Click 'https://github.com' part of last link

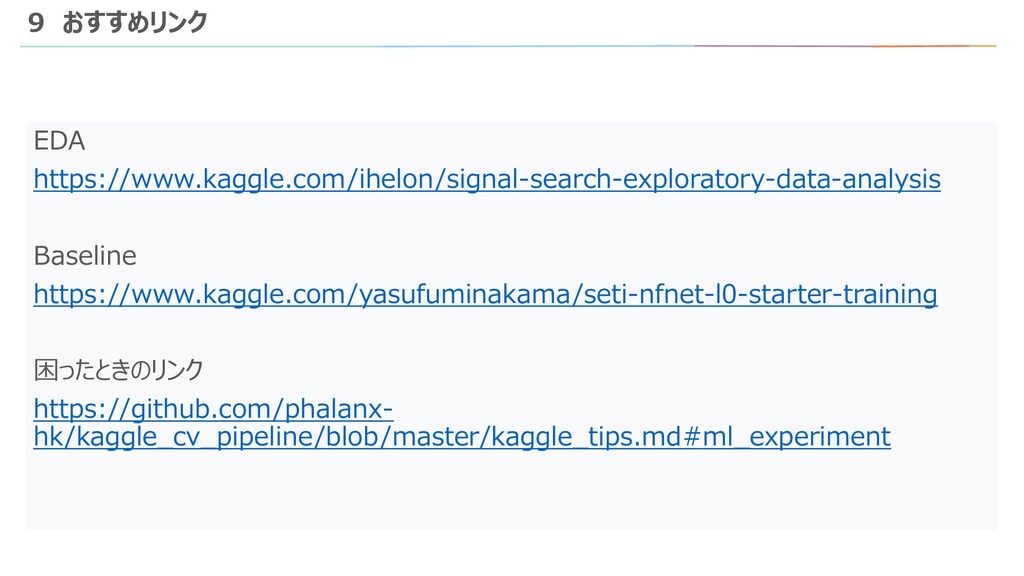coord(156,410)
